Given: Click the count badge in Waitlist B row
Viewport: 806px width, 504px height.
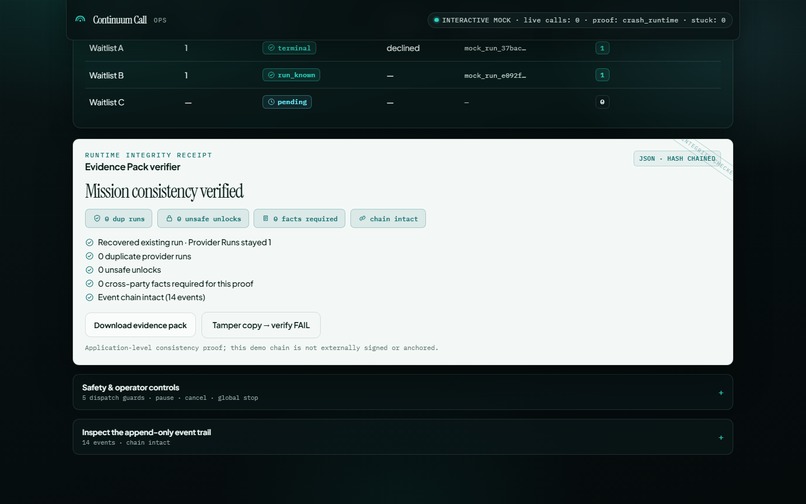Looking at the screenshot, I should click(x=602, y=75).
